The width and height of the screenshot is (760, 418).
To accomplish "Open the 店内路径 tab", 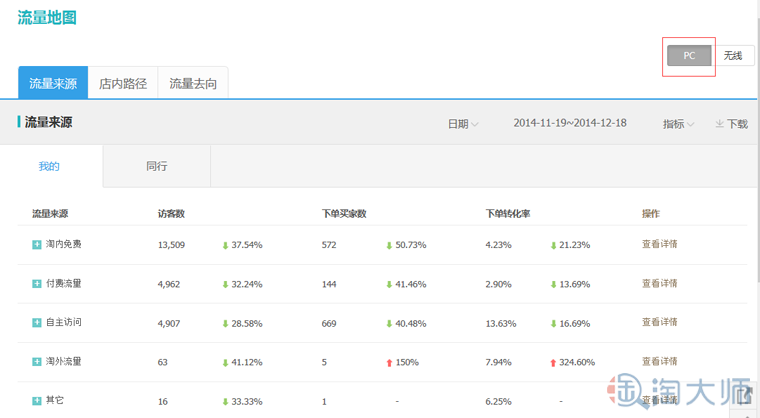I will pyautogui.click(x=123, y=83).
